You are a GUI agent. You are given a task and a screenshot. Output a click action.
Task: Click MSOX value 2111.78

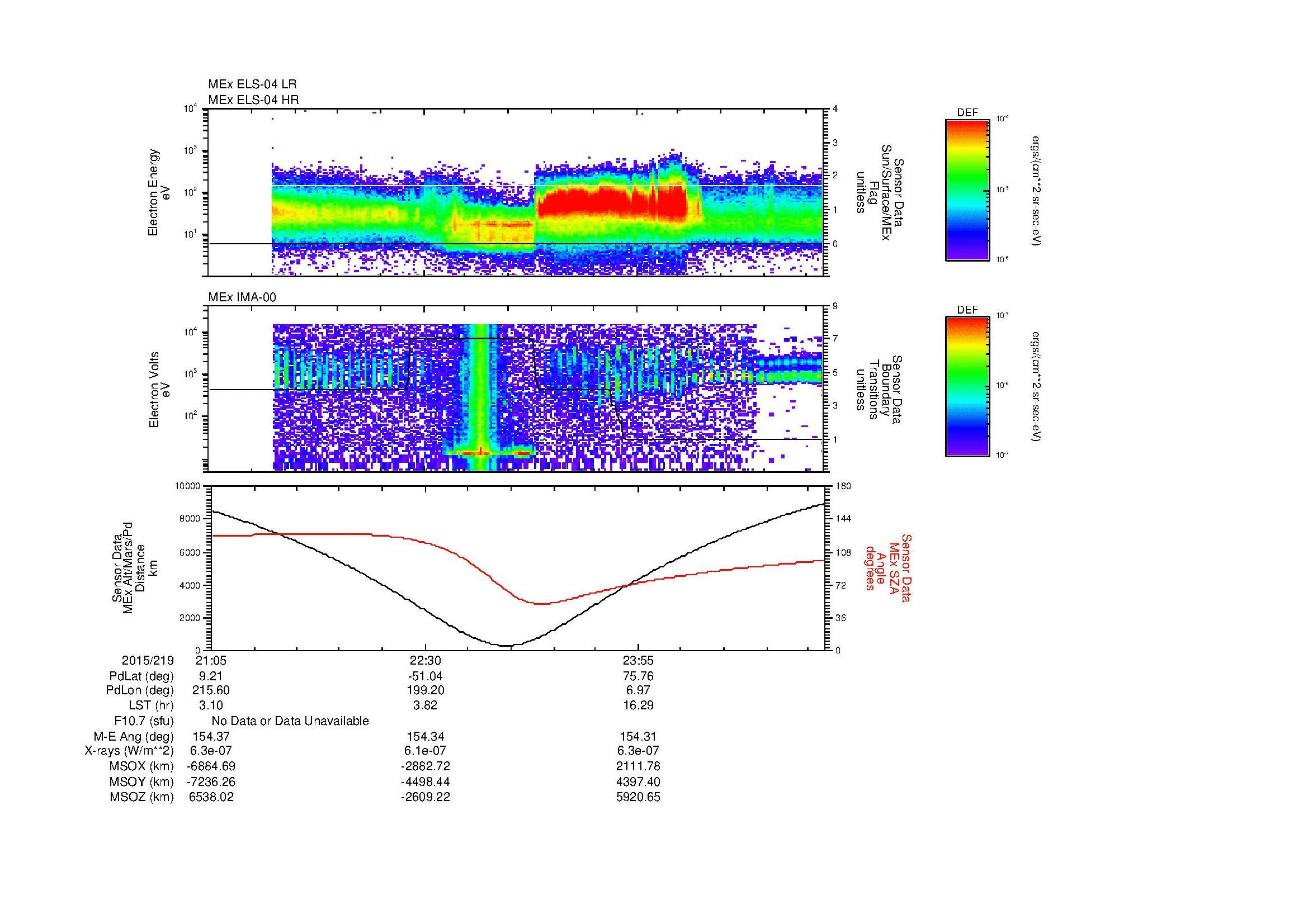638,766
